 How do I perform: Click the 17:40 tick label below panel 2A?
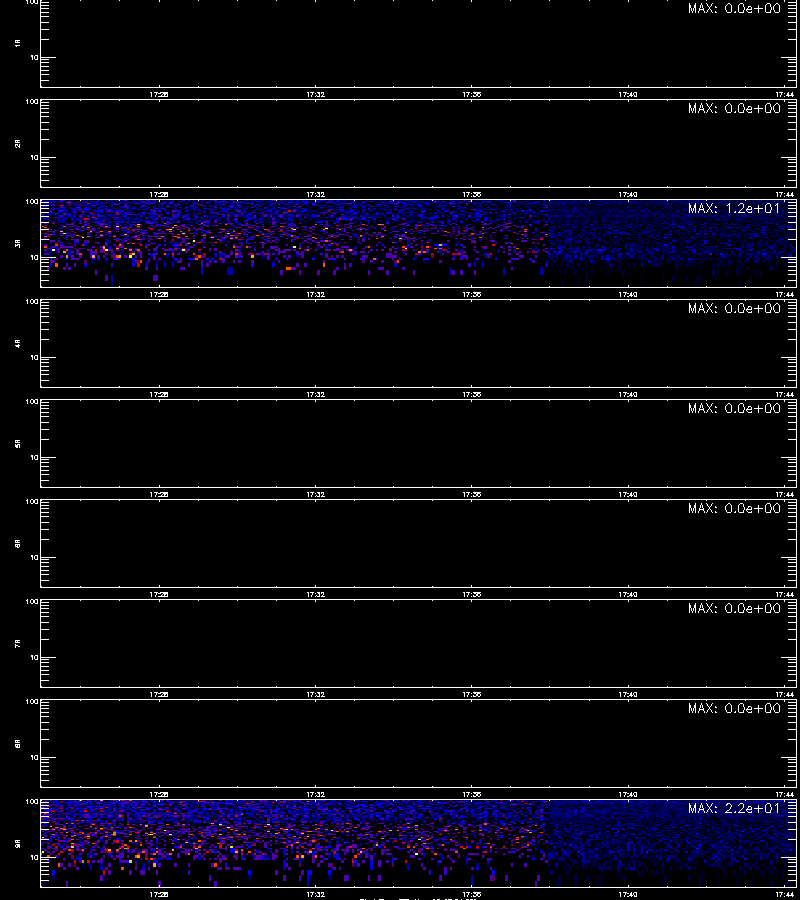click(628, 195)
